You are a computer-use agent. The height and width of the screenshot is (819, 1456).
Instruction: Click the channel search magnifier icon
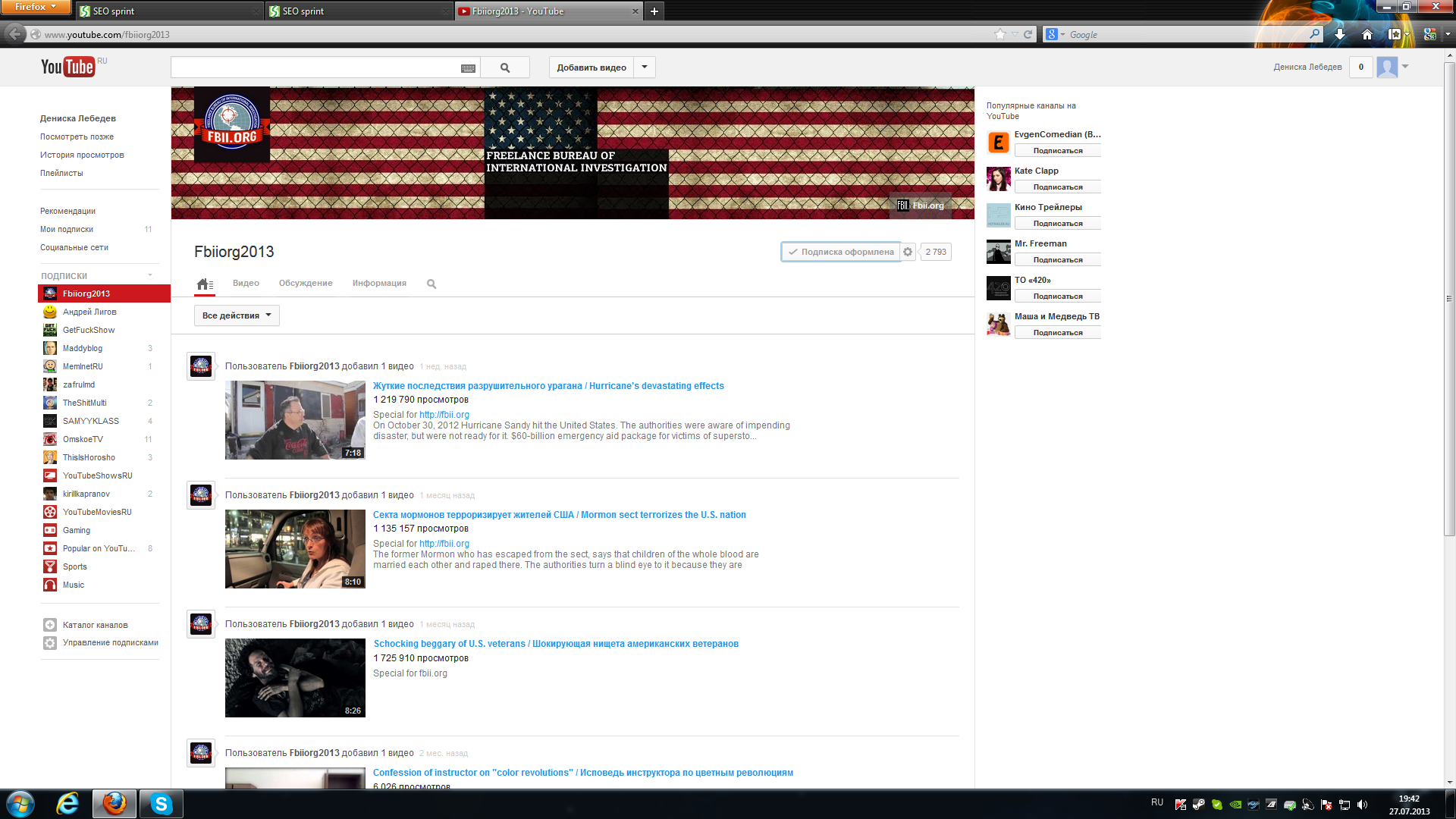click(431, 284)
